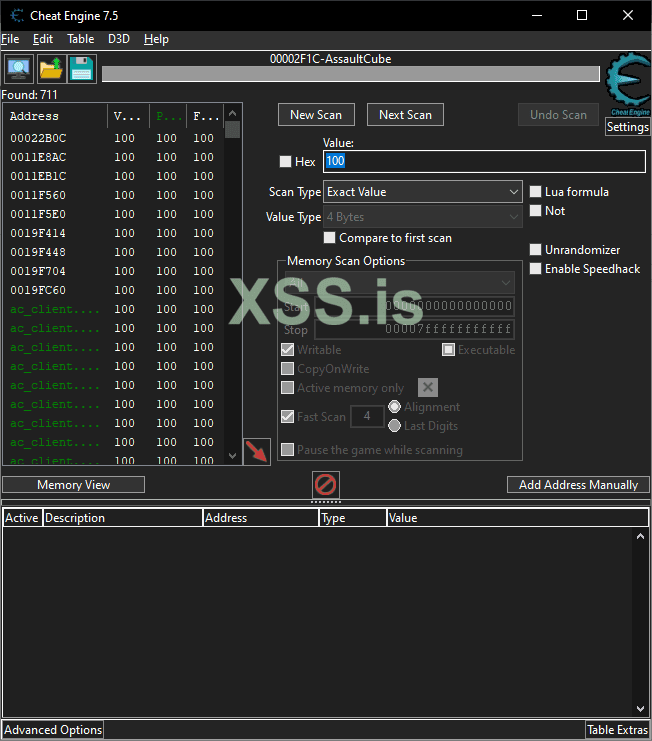Click the Cheat Engine logo
Screen dimensions: 652x741
[x=628, y=84]
